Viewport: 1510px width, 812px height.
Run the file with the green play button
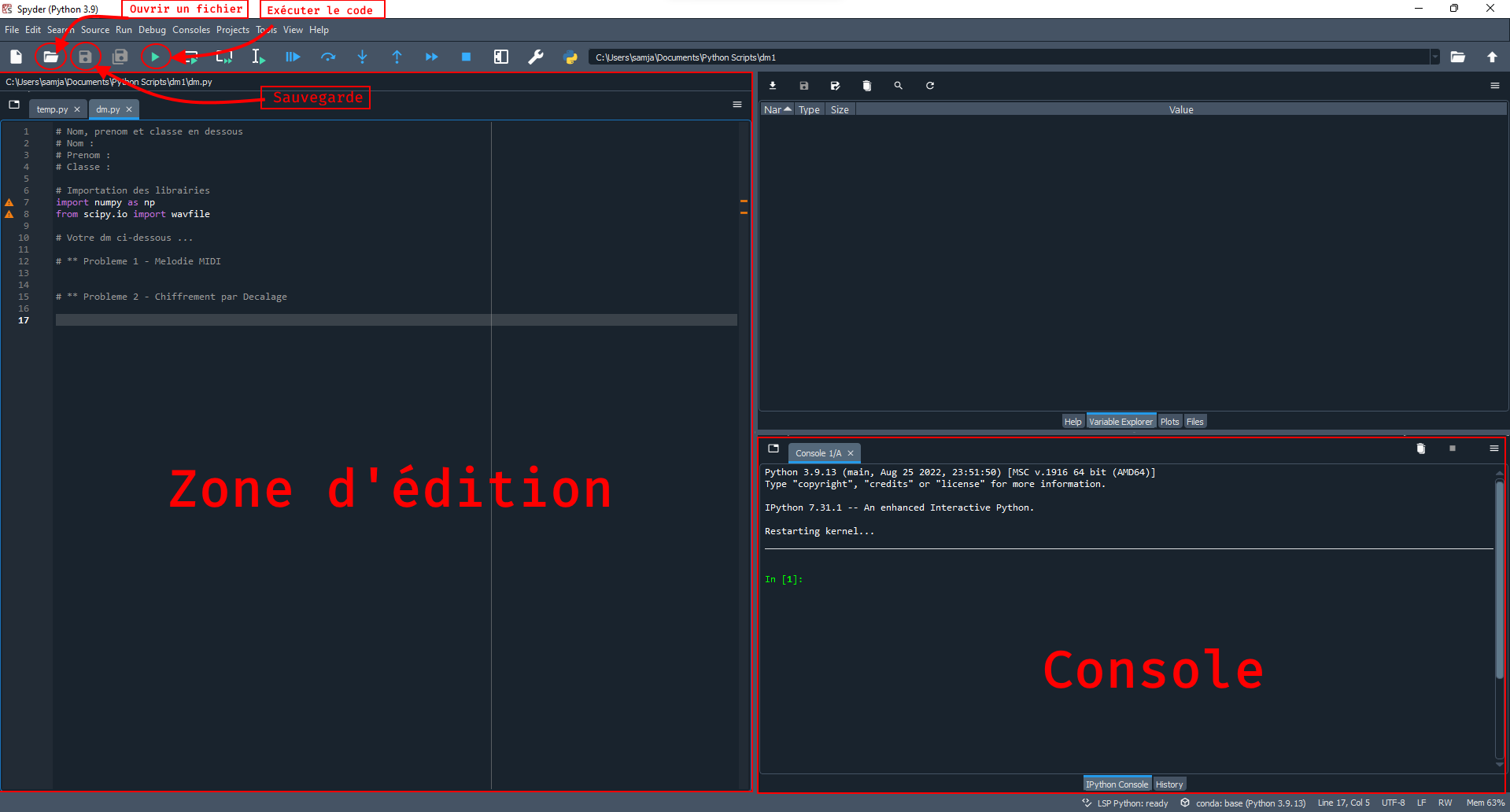155,57
